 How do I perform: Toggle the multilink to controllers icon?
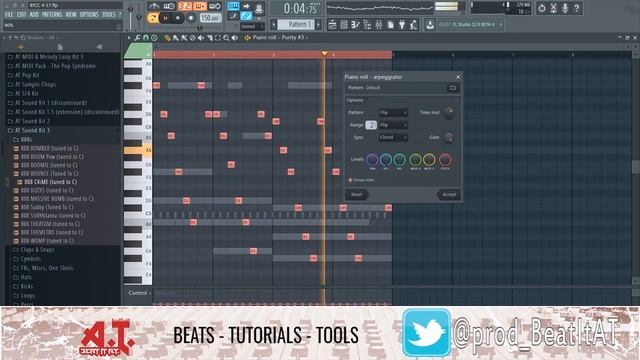coord(246,16)
